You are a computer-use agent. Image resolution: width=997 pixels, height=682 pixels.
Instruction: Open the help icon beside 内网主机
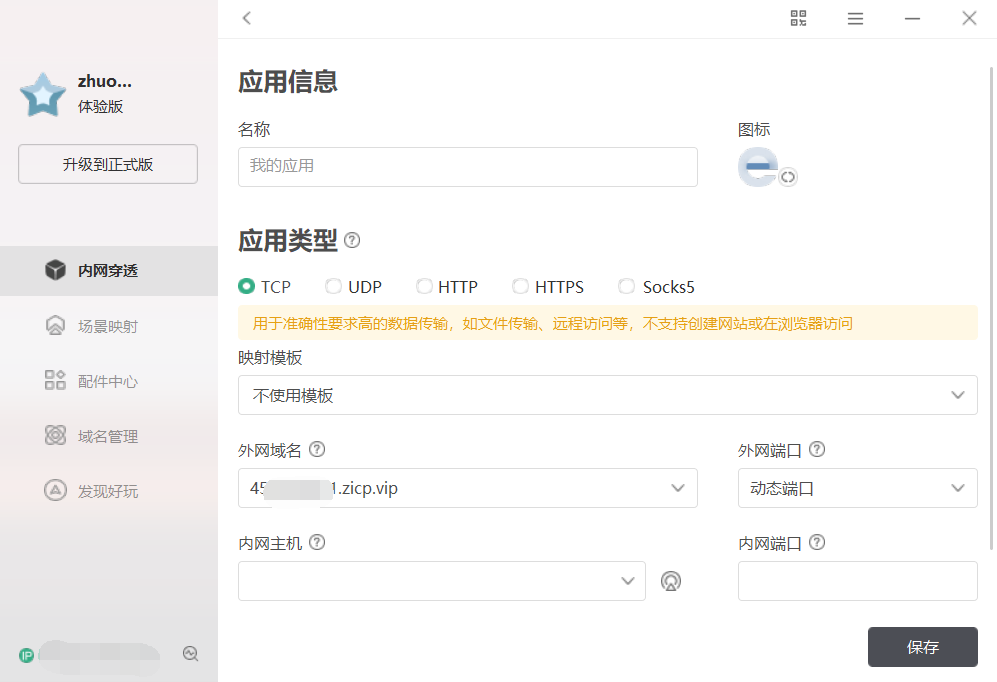pos(317,542)
